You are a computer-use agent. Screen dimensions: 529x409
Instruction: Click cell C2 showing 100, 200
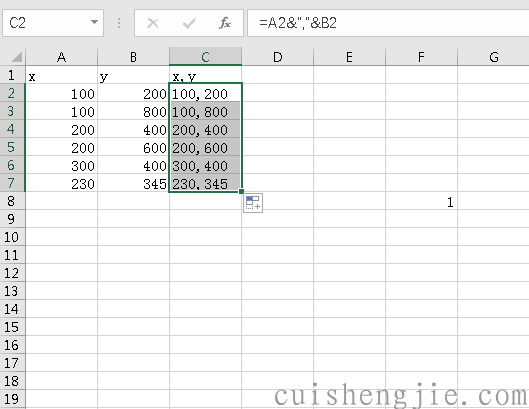point(205,93)
